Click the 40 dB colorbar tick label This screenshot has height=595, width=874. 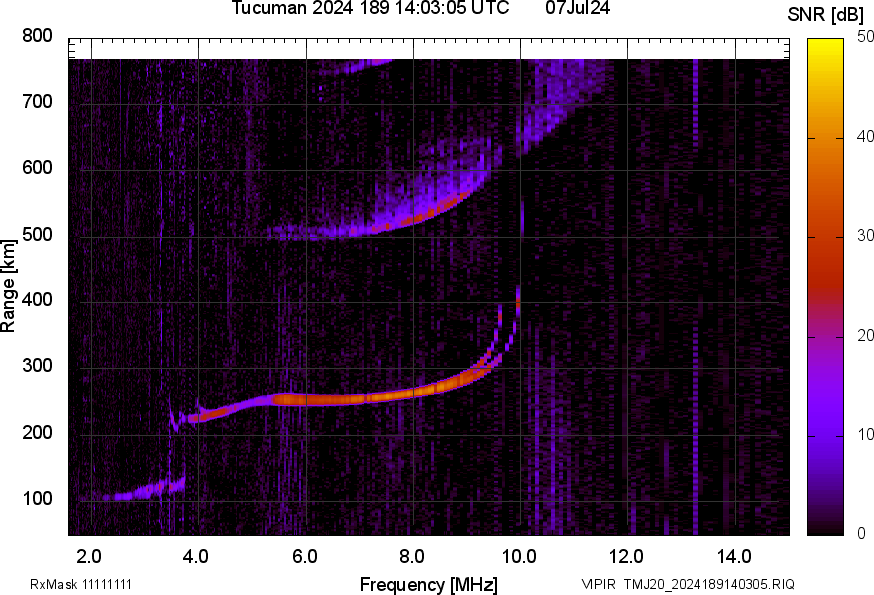[865, 137]
